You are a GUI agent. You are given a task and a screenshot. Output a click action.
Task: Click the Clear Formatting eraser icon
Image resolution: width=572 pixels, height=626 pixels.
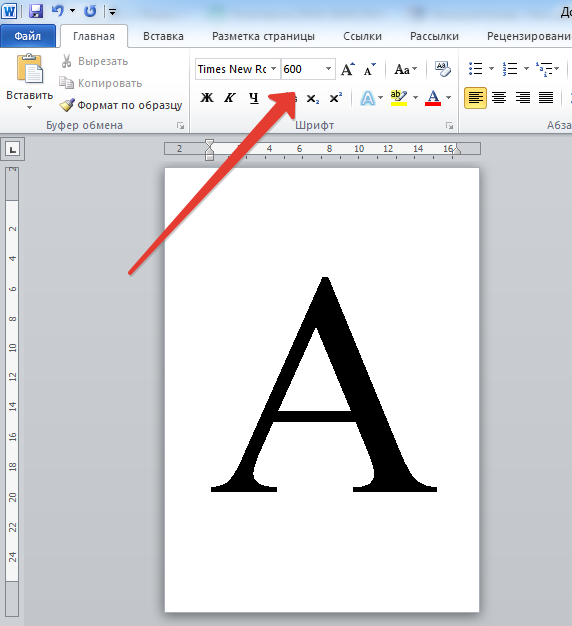click(x=442, y=69)
